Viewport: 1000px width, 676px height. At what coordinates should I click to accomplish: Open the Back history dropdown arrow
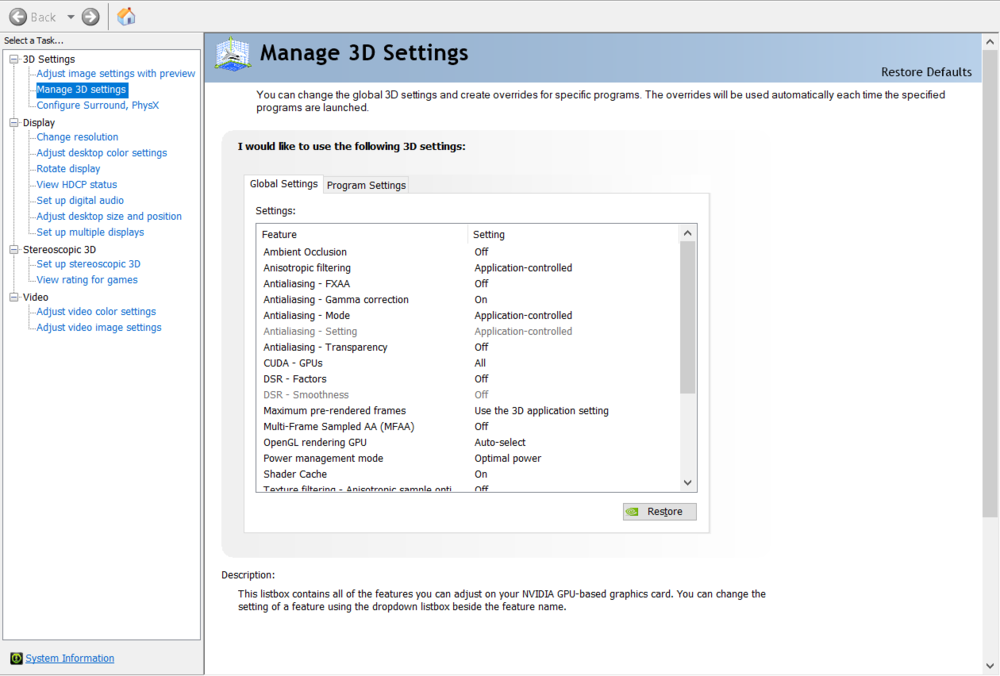[71, 17]
